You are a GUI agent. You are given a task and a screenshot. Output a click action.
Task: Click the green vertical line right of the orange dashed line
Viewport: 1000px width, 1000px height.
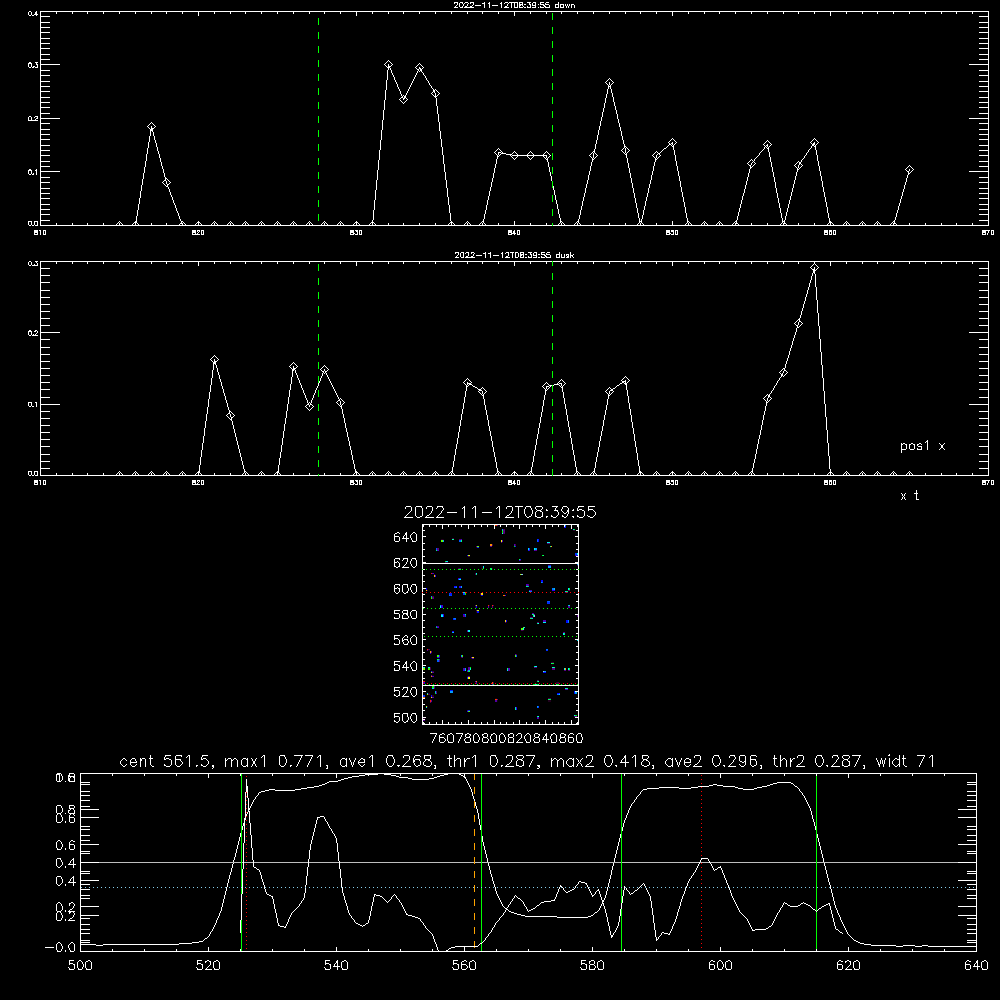click(482, 861)
